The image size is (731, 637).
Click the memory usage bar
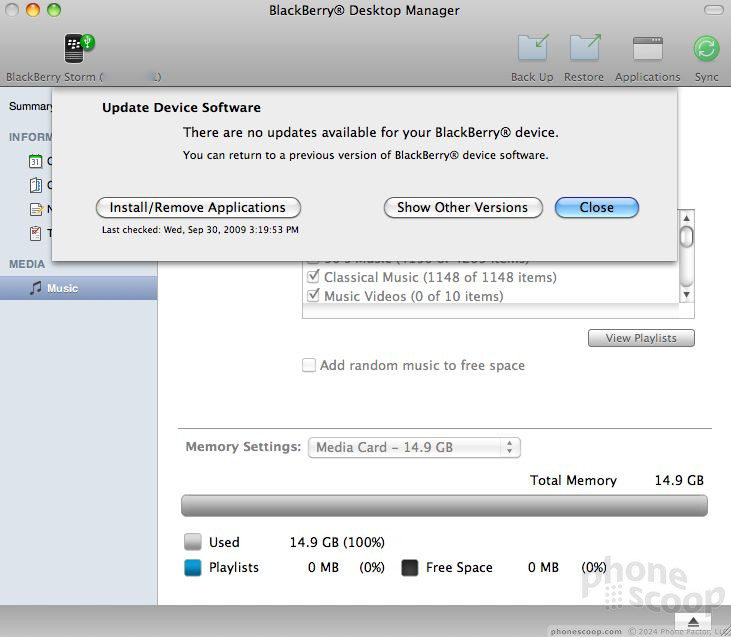coord(444,506)
